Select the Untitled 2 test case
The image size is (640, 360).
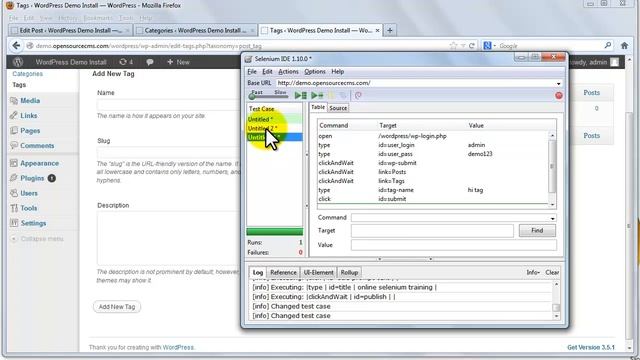pos(275,128)
